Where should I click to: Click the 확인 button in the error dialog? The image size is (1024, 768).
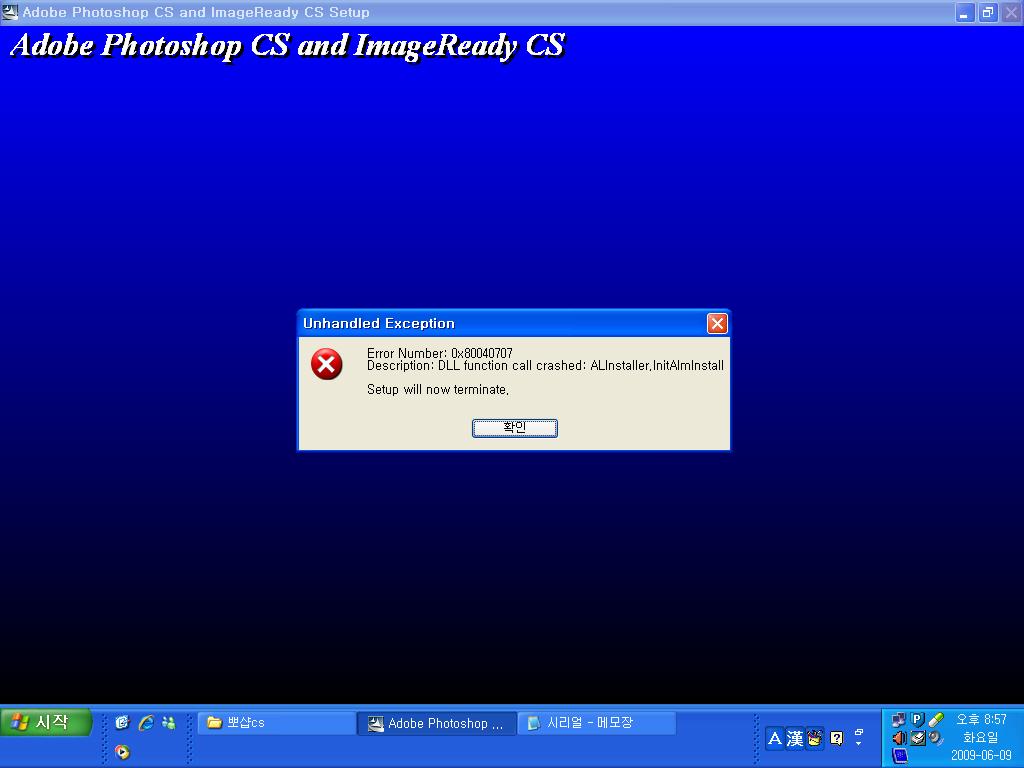click(x=515, y=428)
